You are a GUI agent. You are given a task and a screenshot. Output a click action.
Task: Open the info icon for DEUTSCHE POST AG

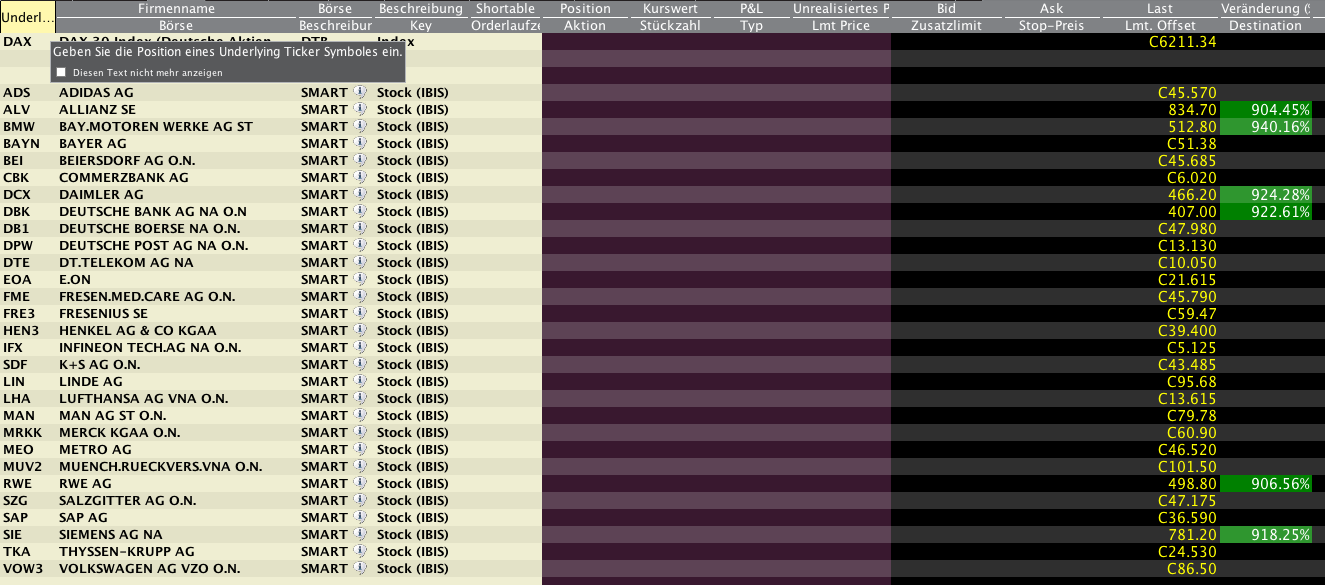(360, 246)
